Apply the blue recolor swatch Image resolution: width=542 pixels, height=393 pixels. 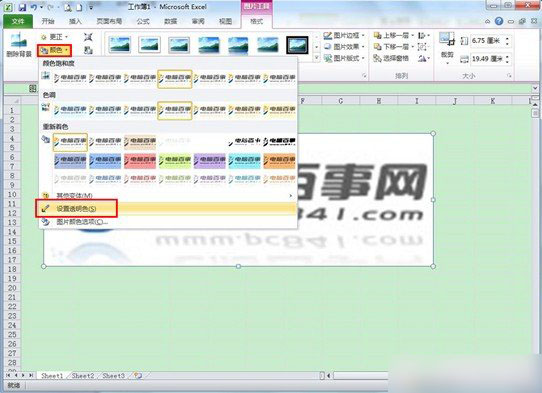(105, 160)
